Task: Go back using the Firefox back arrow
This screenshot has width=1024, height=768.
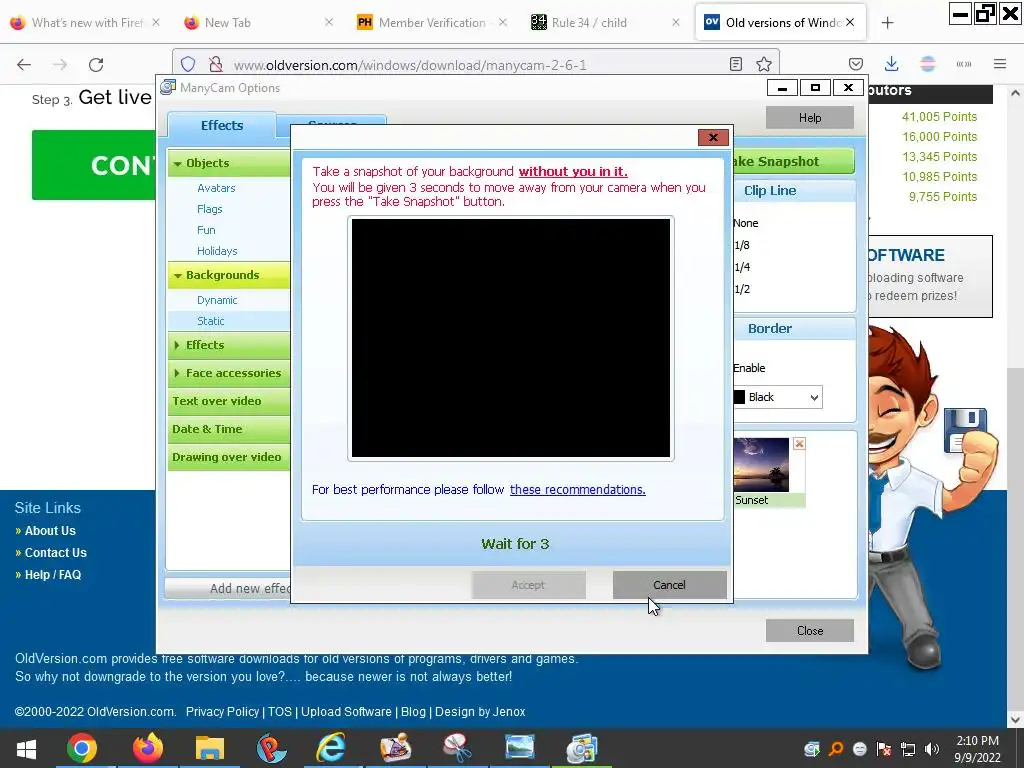Action: (x=24, y=64)
